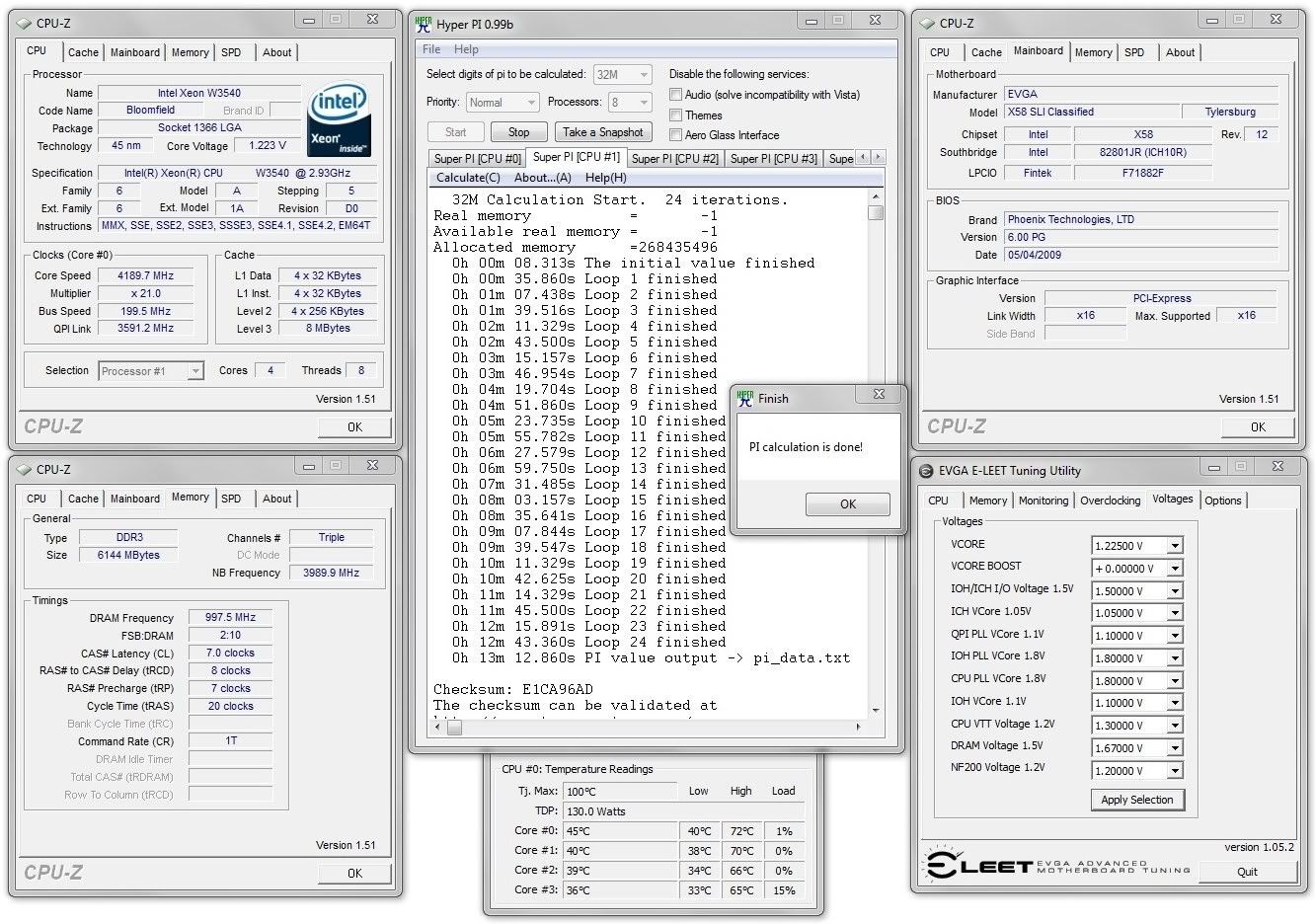Open QPI PLL VCore dropdown

[1175, 636]
